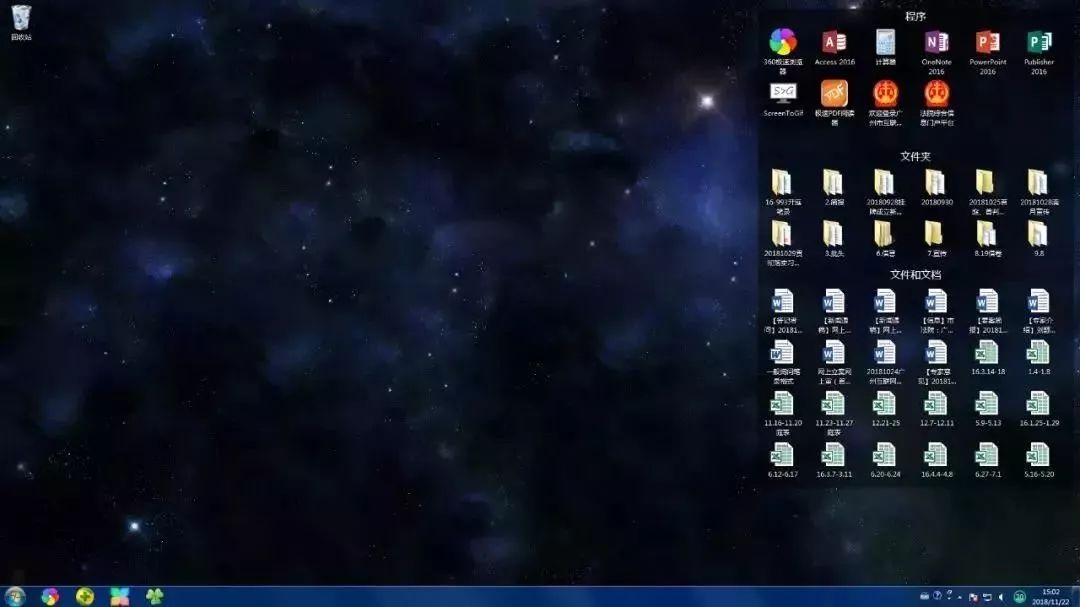Open the green clover icon in taskbar
Image resolution: width=1080 pixels, height=607 pixels.
click(x=154, y=596)
